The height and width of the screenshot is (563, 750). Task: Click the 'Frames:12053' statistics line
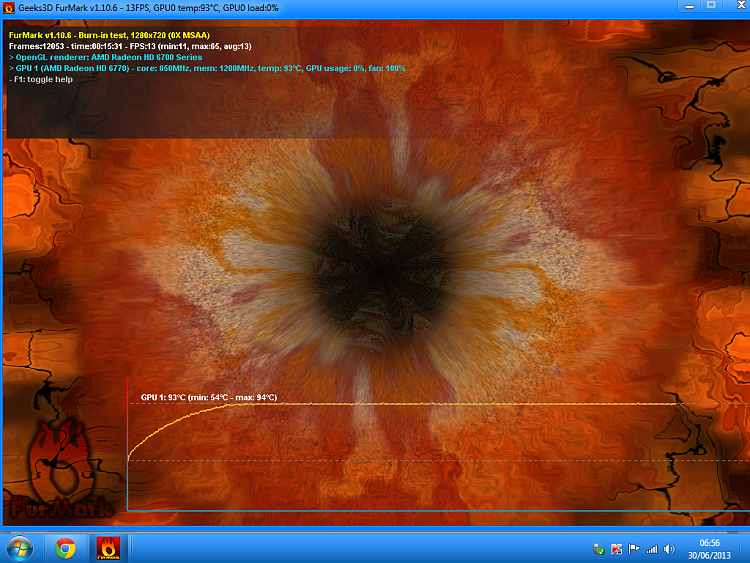[130, 46]
